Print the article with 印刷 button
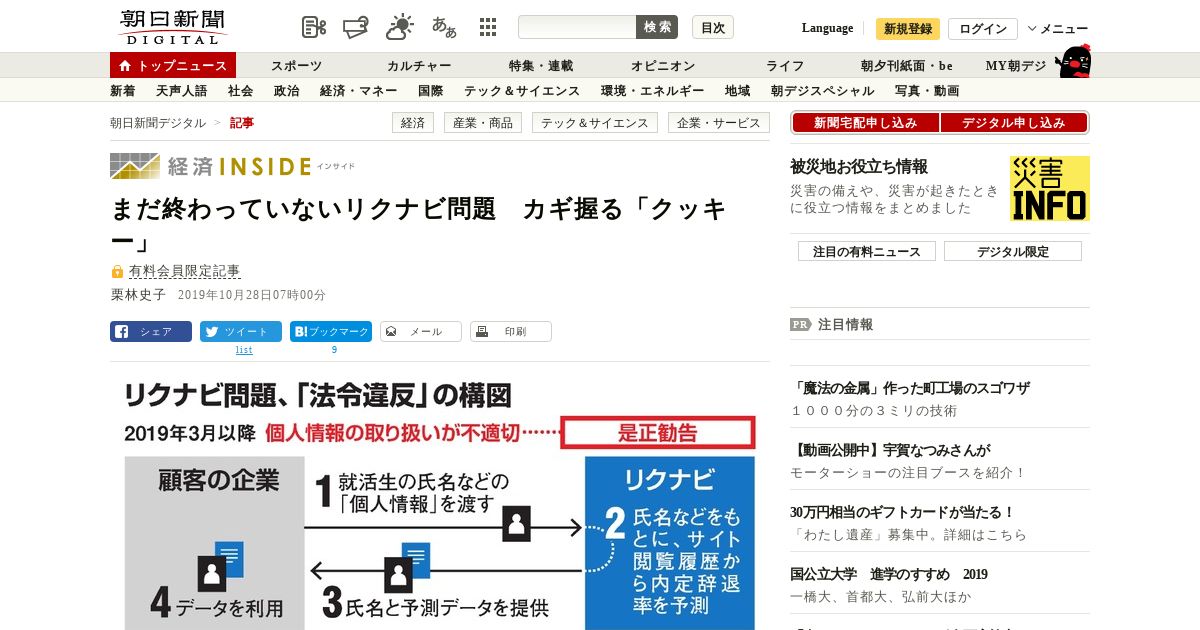This screenshot has height=630, width=1200. [511, 331]
